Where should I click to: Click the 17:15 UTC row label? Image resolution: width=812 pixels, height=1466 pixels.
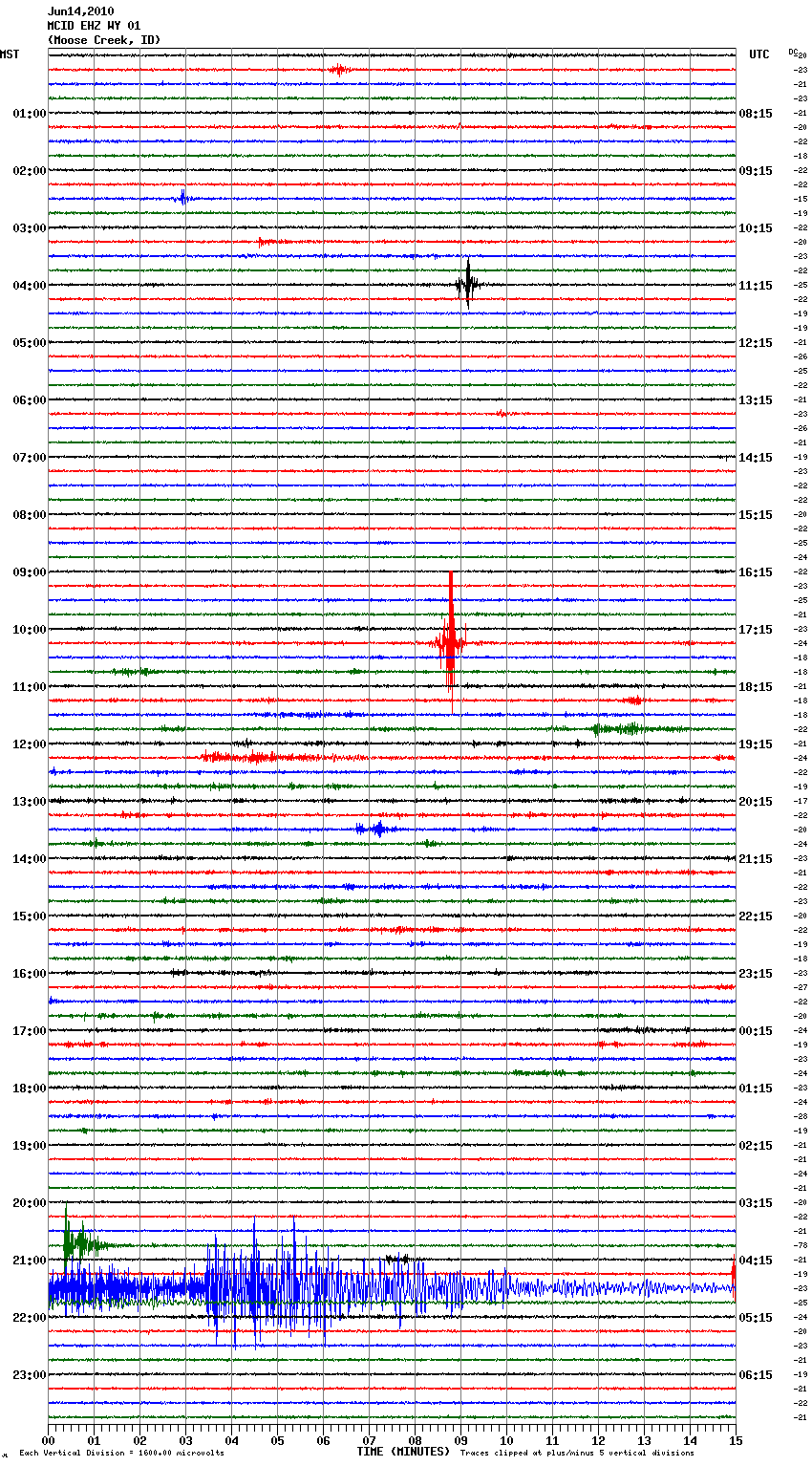point(756,630)
